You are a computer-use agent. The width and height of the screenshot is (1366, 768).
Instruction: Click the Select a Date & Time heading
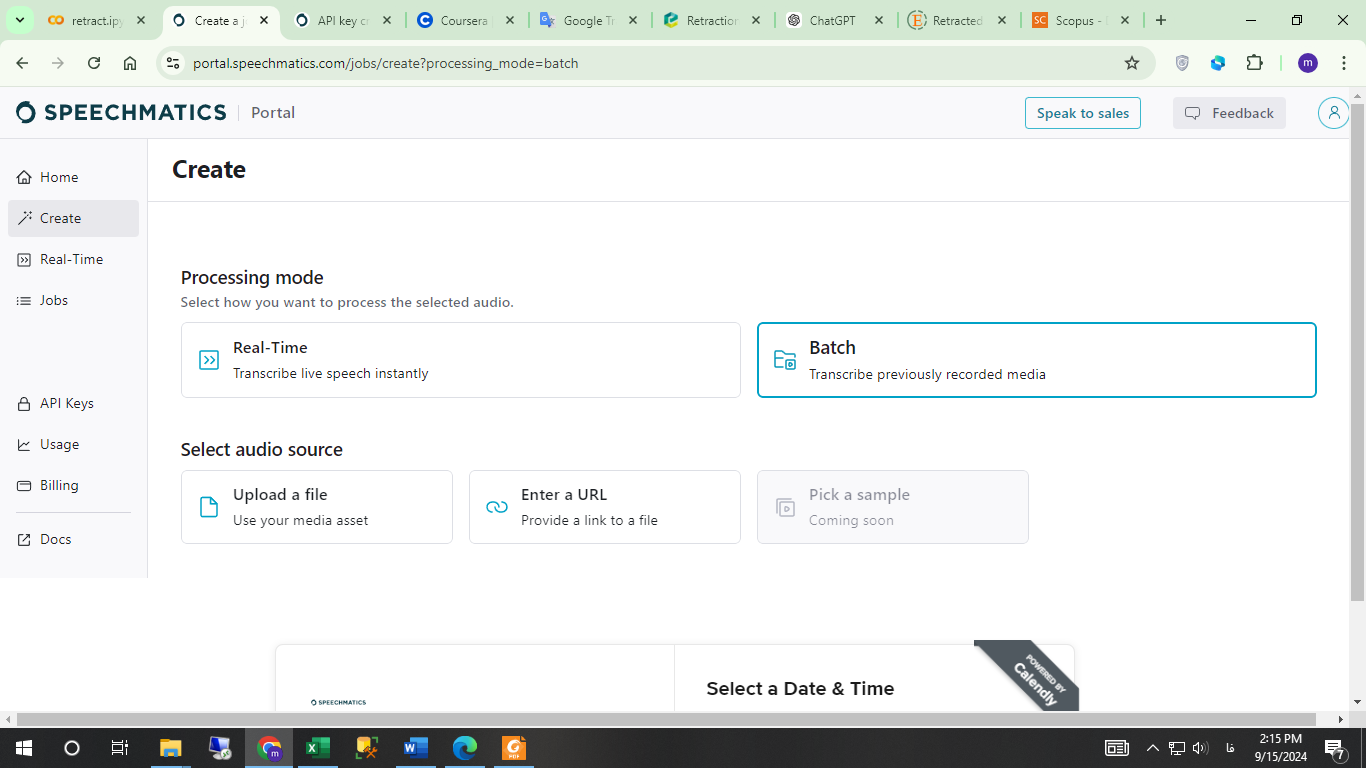click(800, 688)
